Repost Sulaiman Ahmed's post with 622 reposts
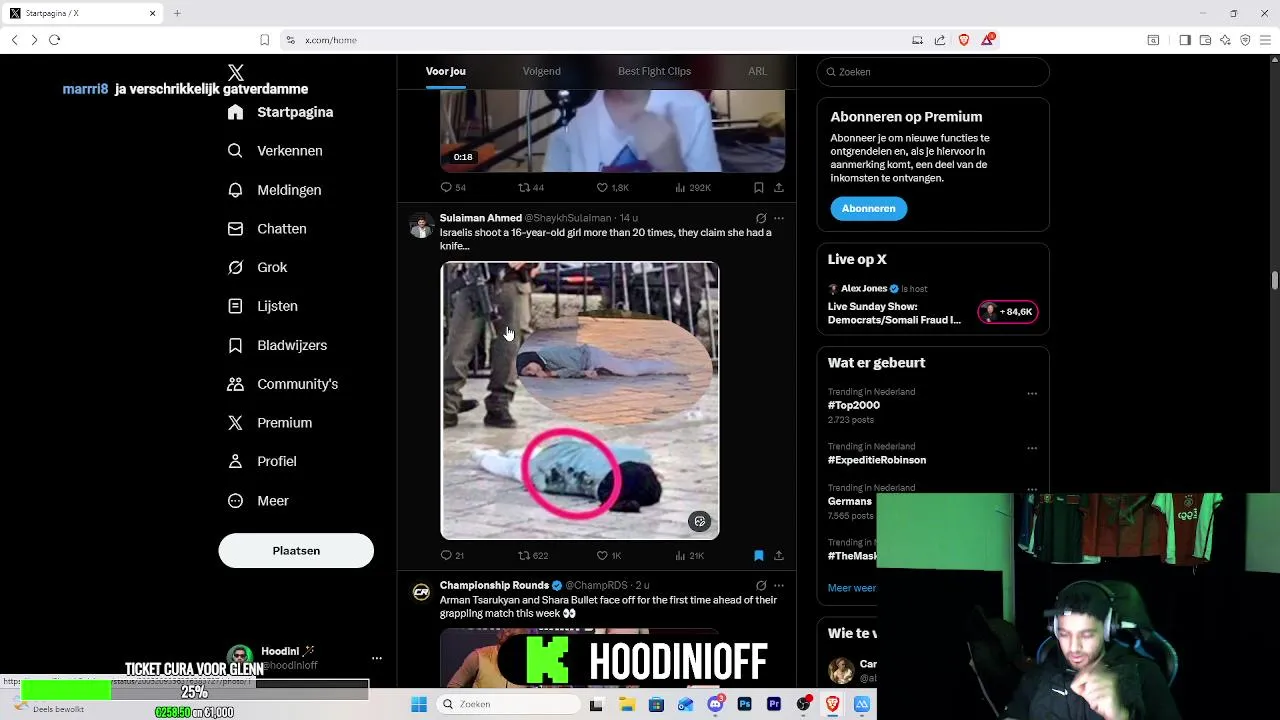This screenshot has width=1280, height=720. click(x=533, y=555)
